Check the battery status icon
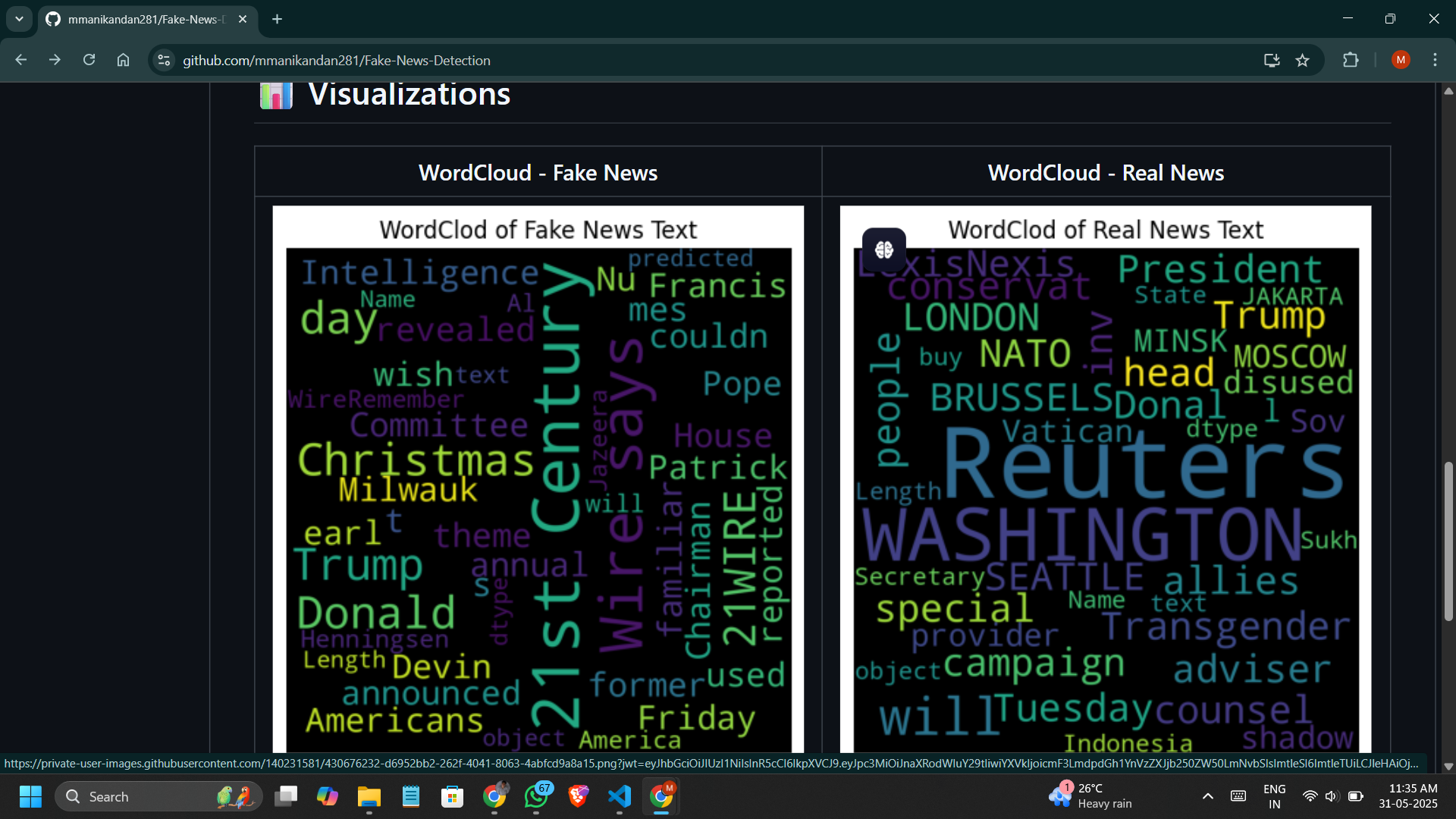 coord(1356,796)
